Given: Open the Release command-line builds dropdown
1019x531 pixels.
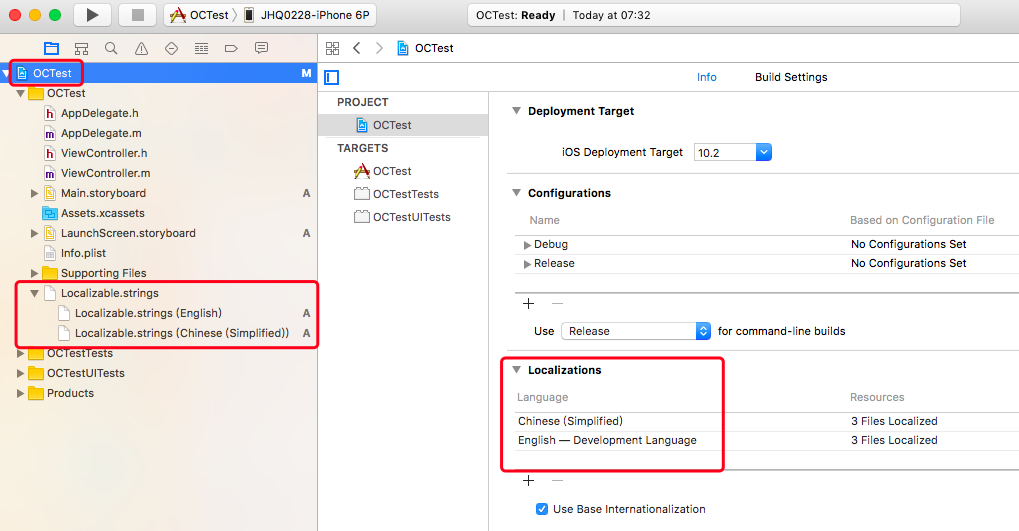Looking at the screenshot, I should click(x=636, y=331).
